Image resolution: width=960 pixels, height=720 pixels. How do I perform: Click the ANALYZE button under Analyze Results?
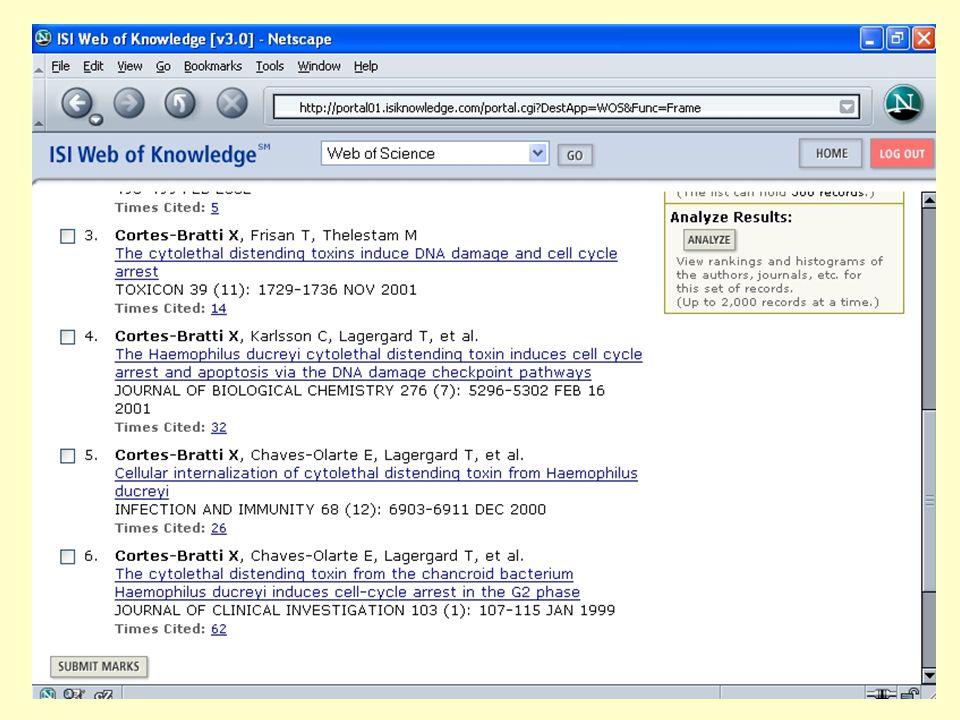pos(708,239)
